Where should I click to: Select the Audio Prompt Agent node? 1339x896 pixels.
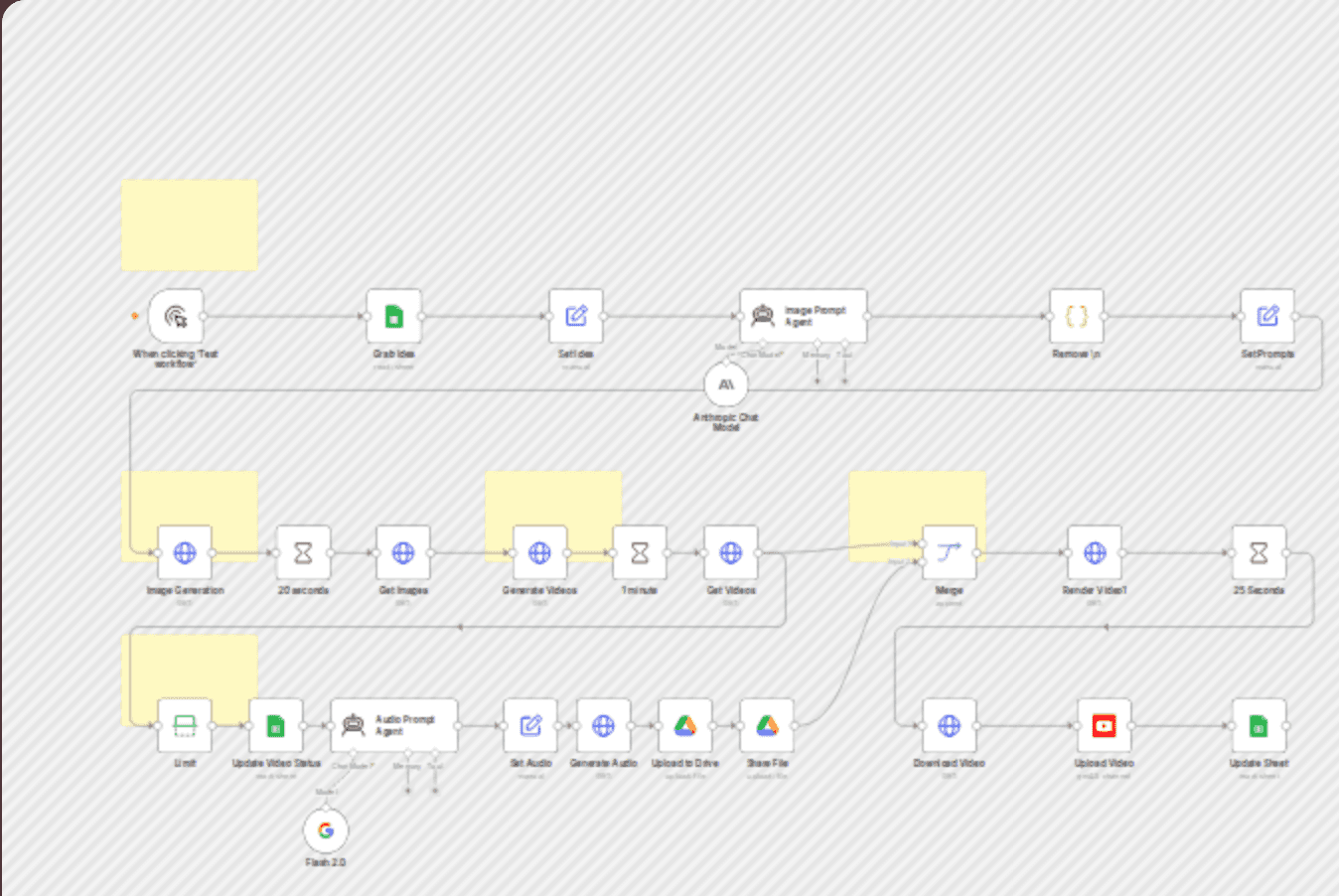394,725
